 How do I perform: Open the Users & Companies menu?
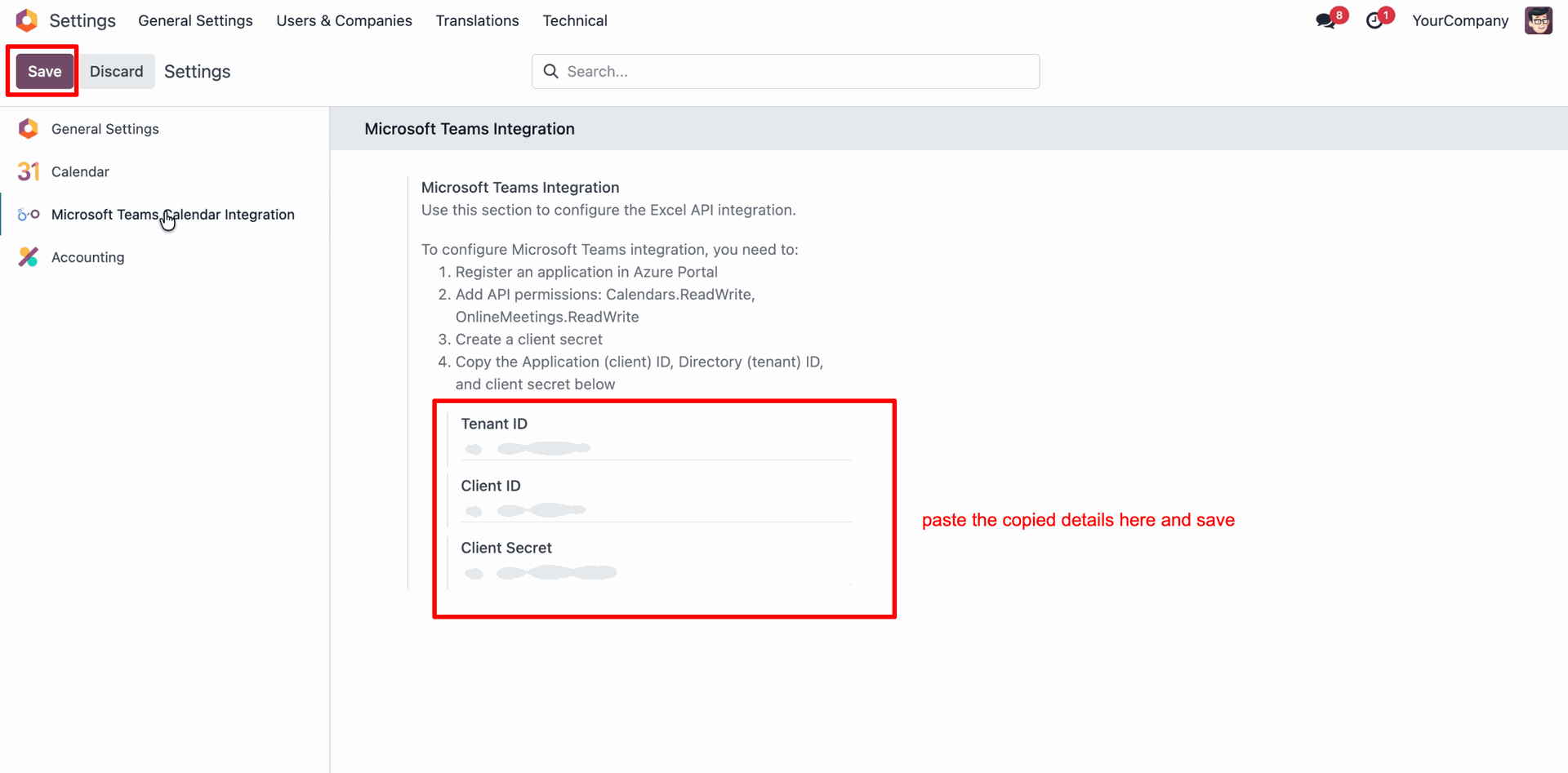click(x=344, y=20)
